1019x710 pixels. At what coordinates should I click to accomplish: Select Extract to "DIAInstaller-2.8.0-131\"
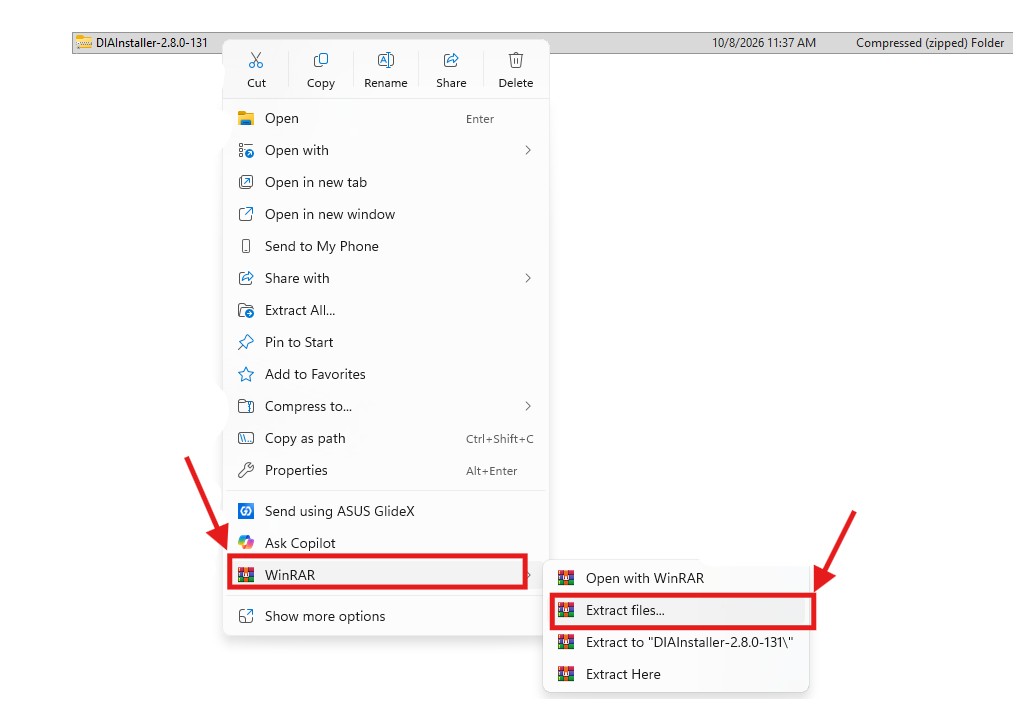(x=677, y=642)
